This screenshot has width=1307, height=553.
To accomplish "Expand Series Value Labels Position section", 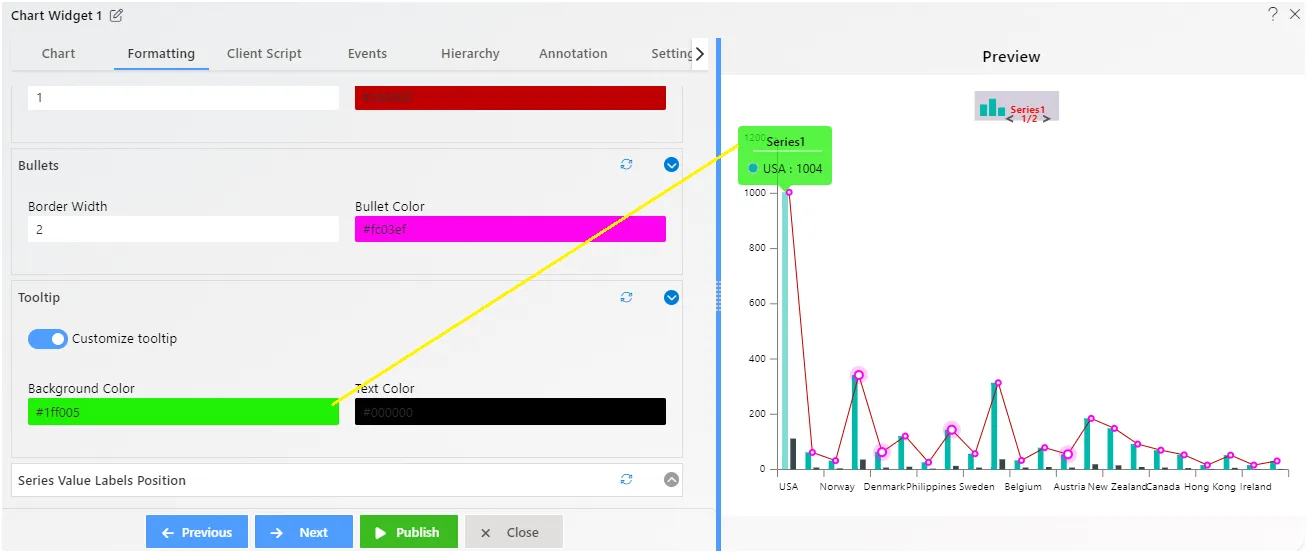I will tap(672, 480).
